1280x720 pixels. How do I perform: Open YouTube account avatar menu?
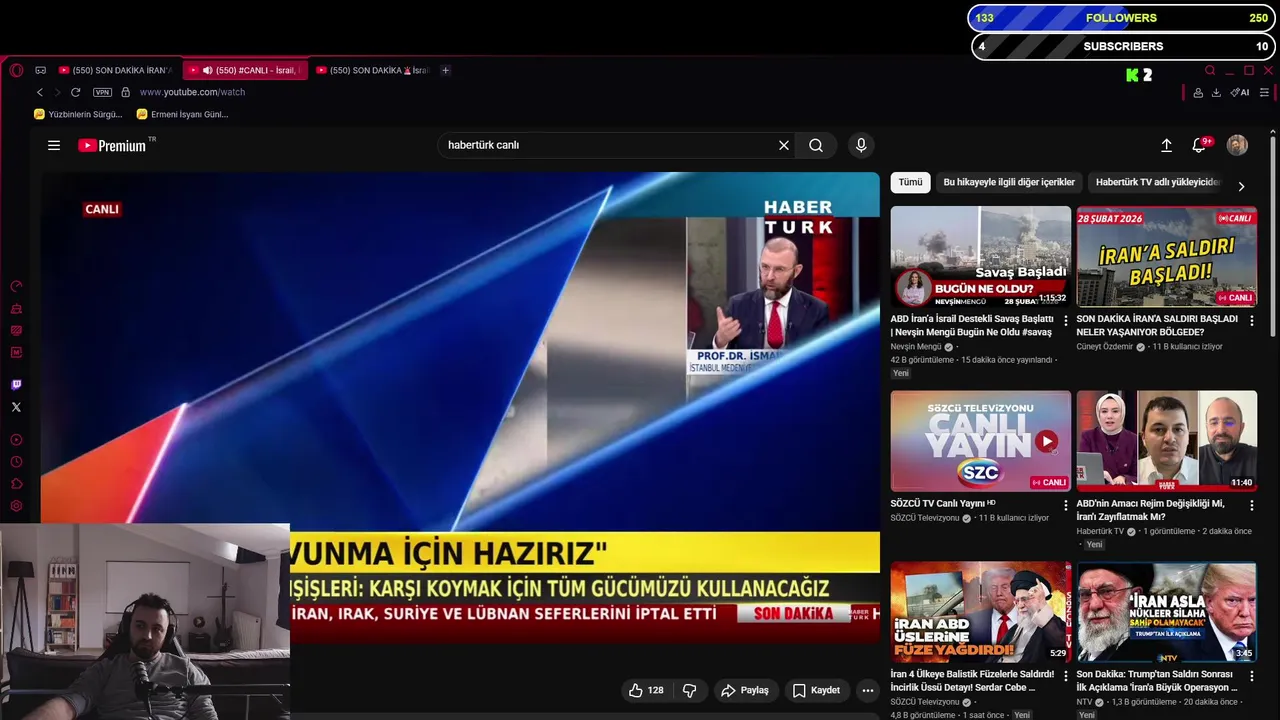click(1237, 145)
